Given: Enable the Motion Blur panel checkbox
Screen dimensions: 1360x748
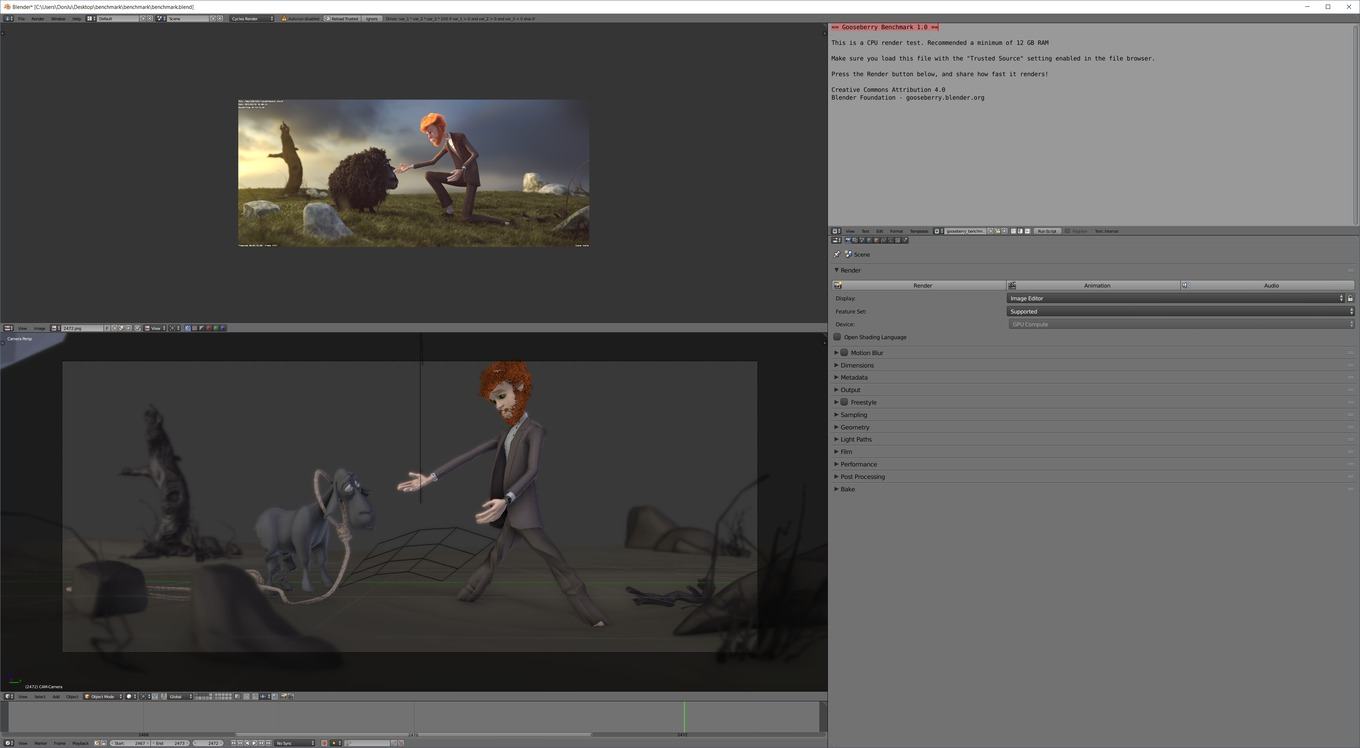Looking at the screenshot, I should [844, 353].
